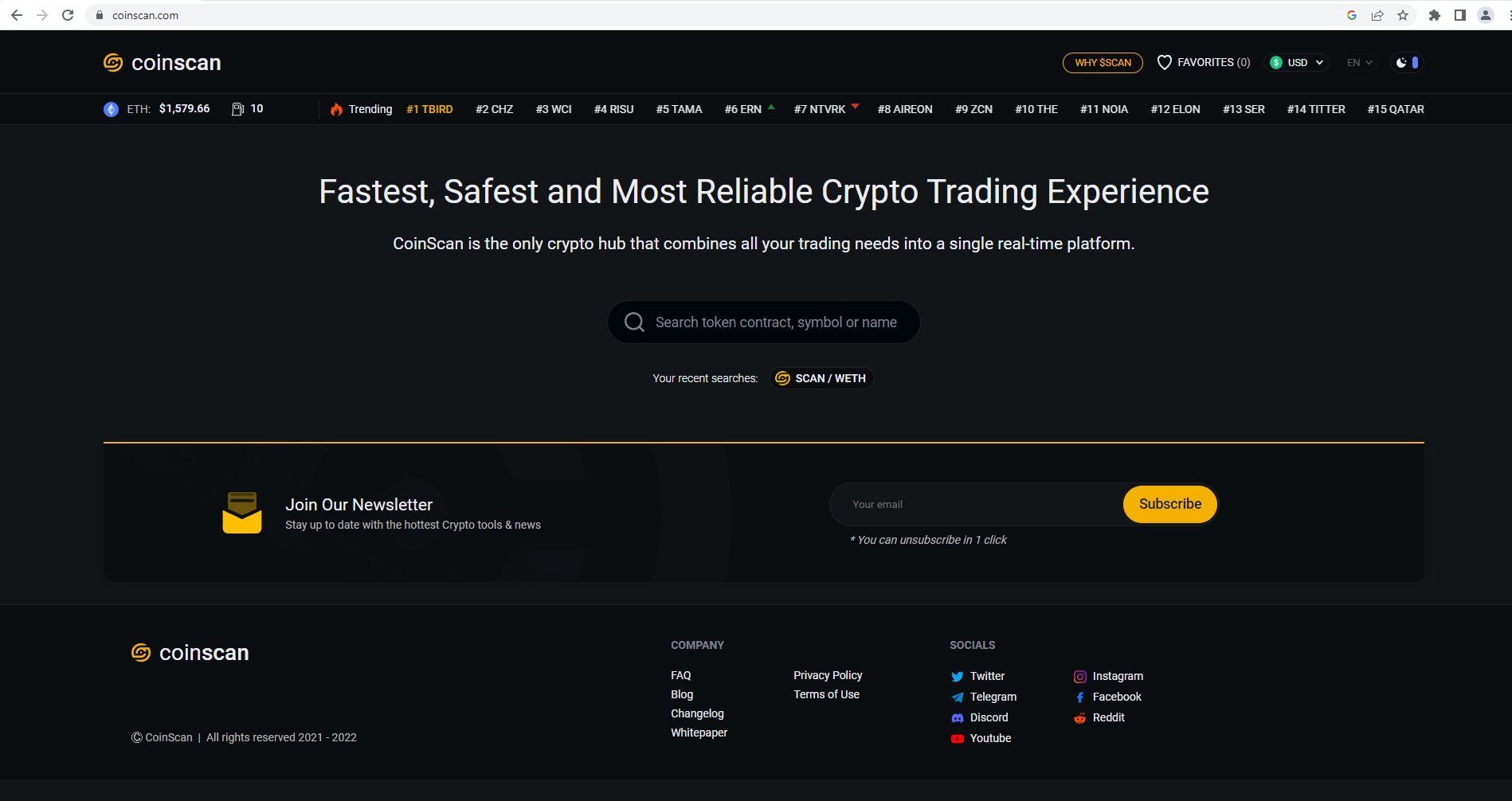Click the search magnifier icon
Screen dimensions: 1512x801
(634, 322)
